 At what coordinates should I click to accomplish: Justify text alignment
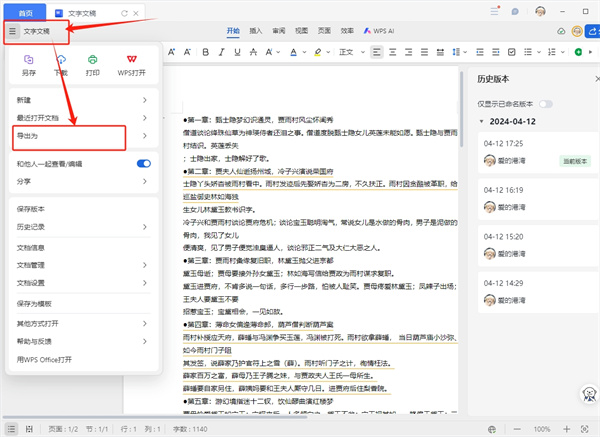(x=424, y=52)
